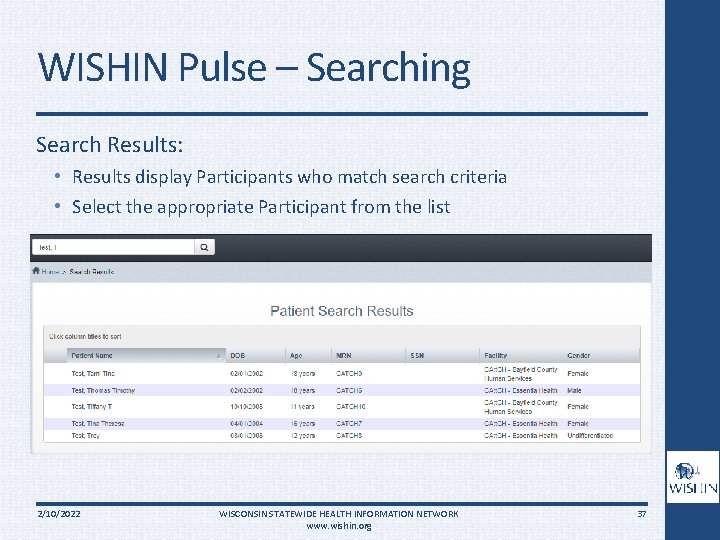This screenshot has height=540, width=720.
Task: Select patient Test, Terri Tina
Action: point(93,374)
